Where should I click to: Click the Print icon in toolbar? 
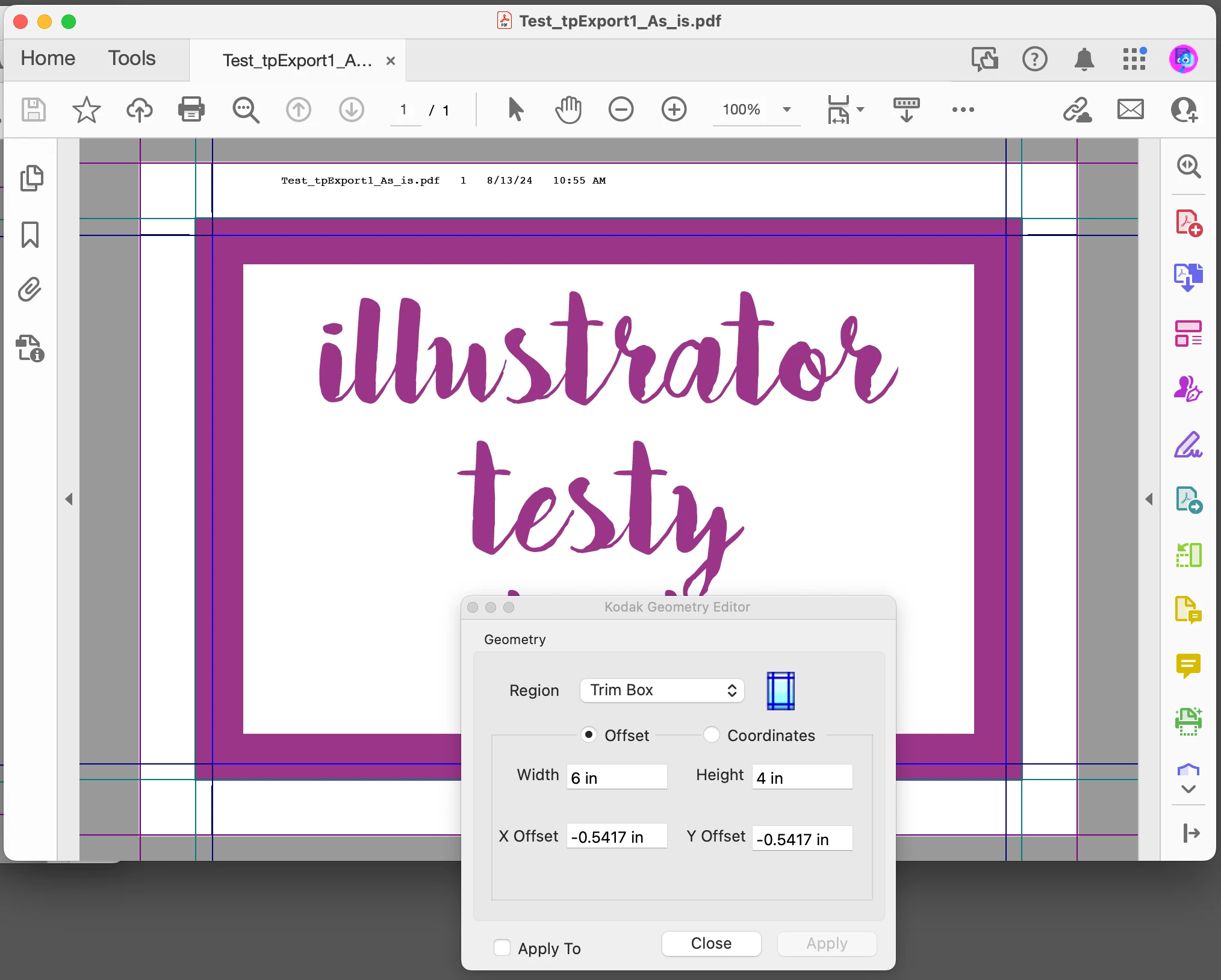pyautogui.click(x=191, y=110)
